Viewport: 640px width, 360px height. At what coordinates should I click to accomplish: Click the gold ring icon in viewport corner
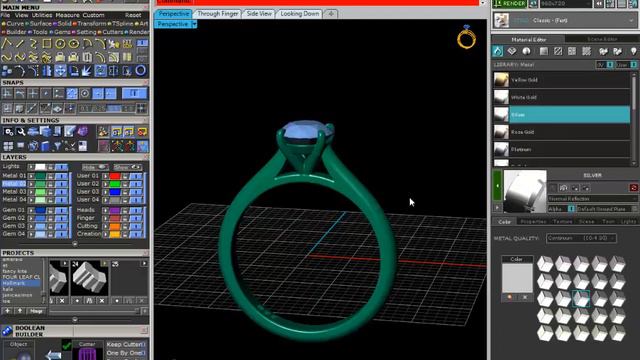coord(466,37)
